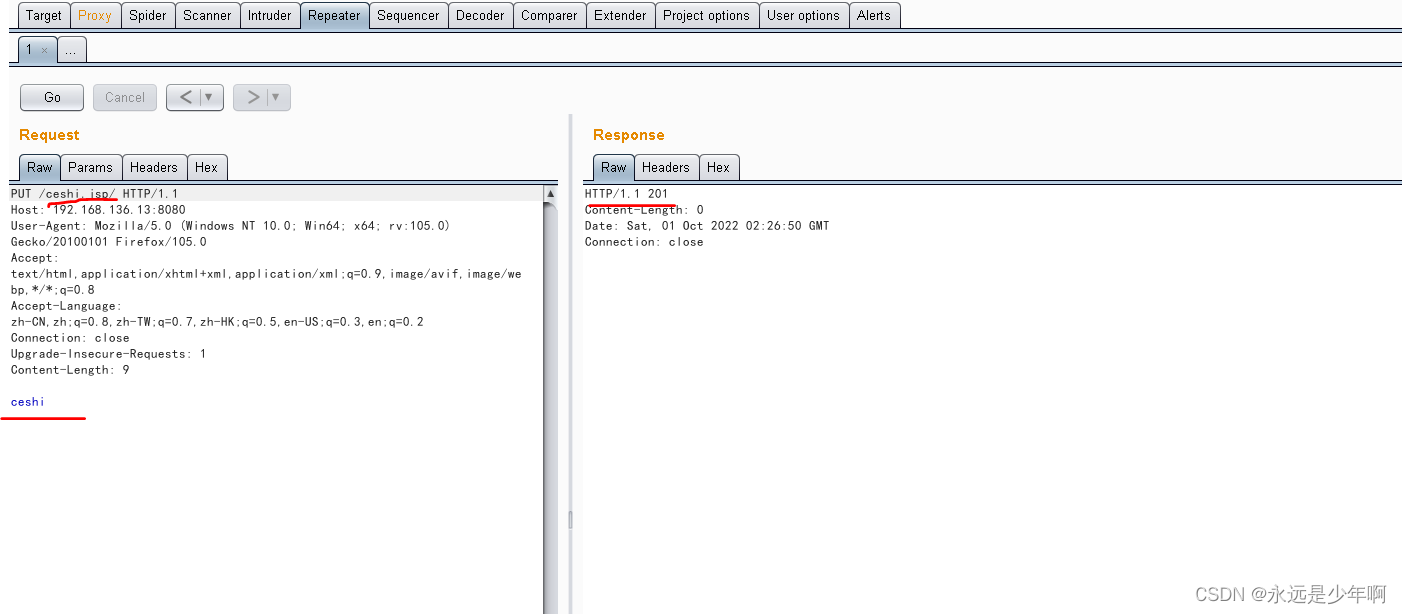Select the Request Raw tab
The image size is (1402, 614).
[40, 167]
